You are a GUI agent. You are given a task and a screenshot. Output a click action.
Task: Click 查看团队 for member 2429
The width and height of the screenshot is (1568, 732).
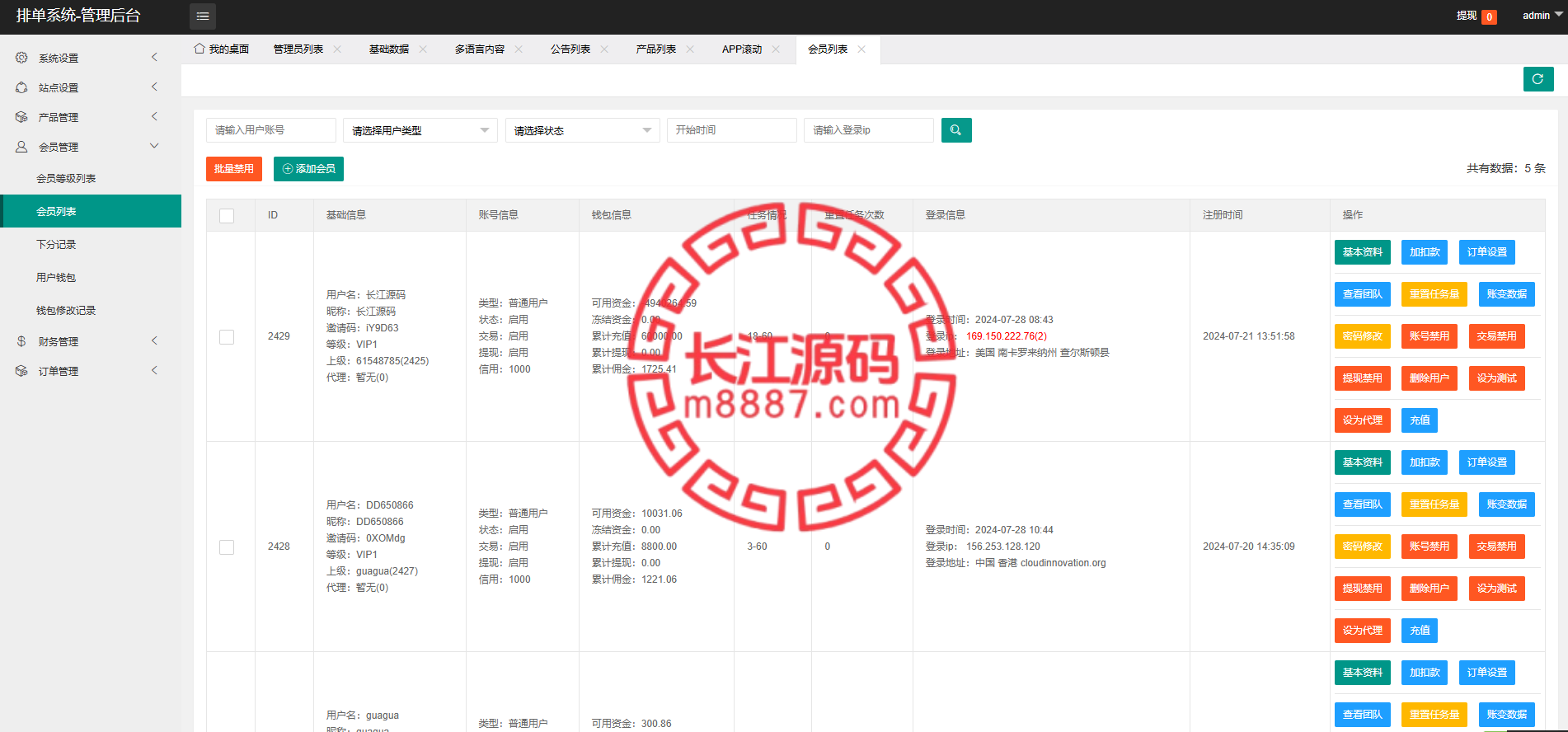click(1363, 294)
